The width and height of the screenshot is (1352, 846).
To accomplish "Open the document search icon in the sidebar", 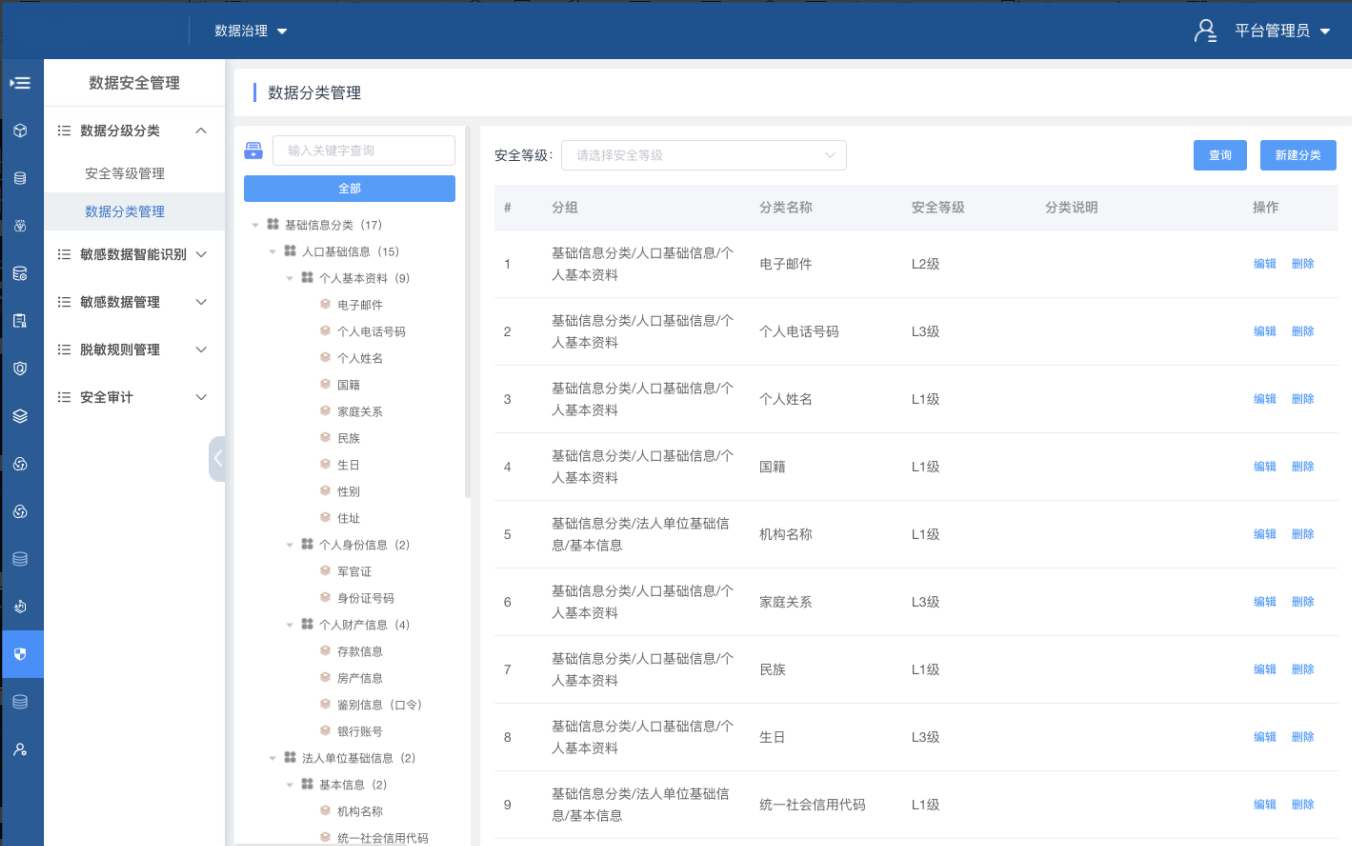I will (20, 321).
